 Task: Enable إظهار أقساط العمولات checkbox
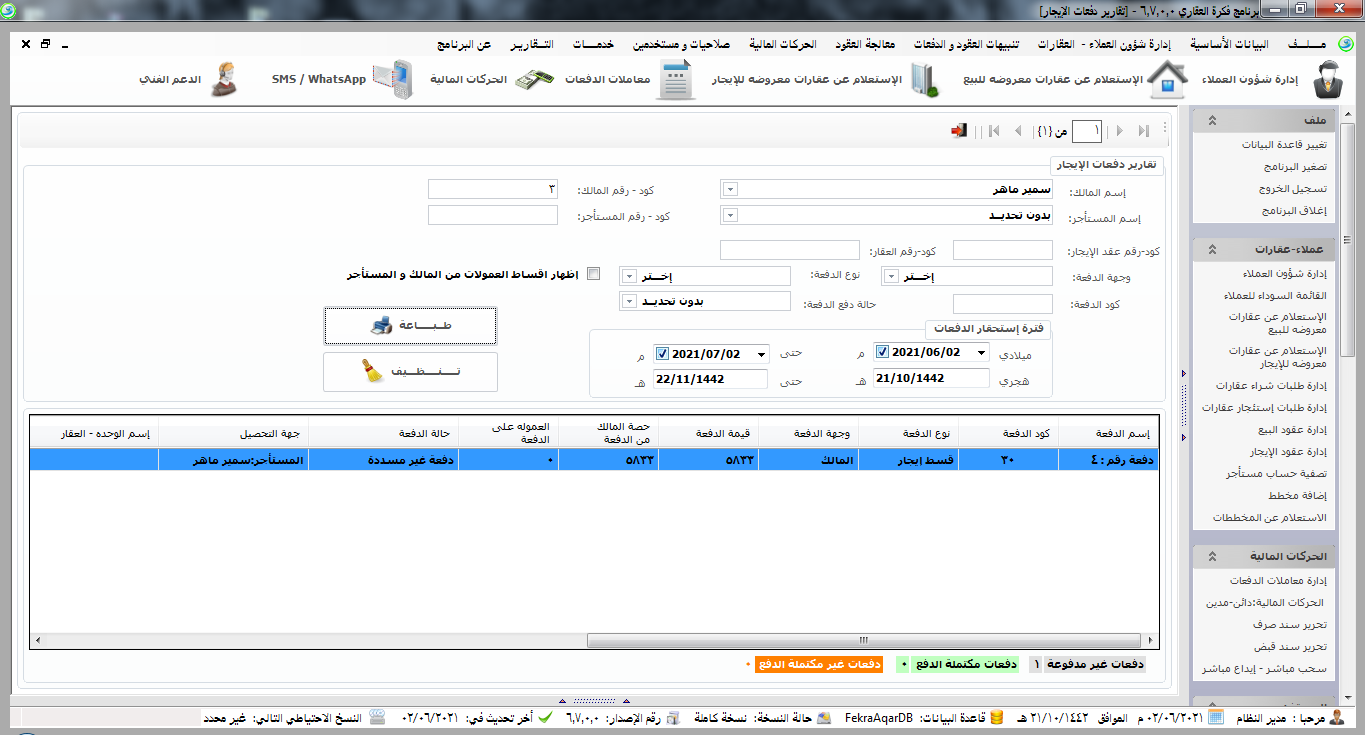click(594, 274)
